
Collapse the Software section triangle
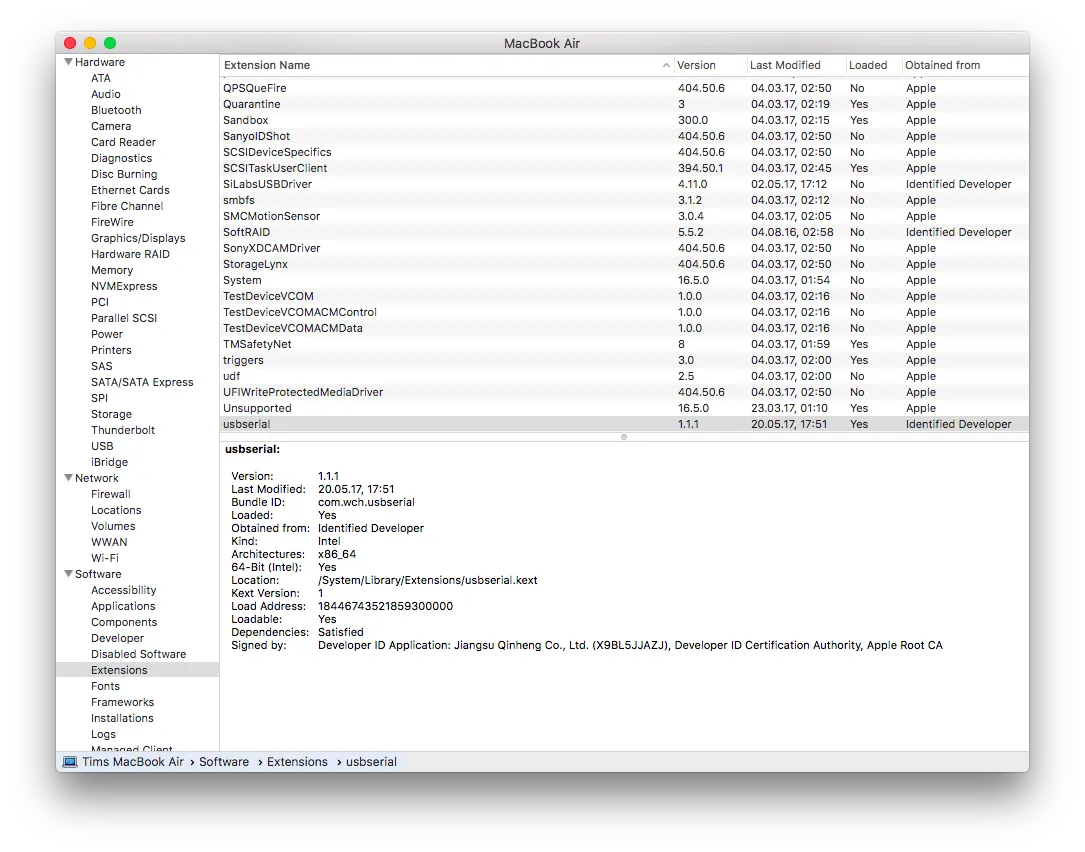tap(69, 574)
